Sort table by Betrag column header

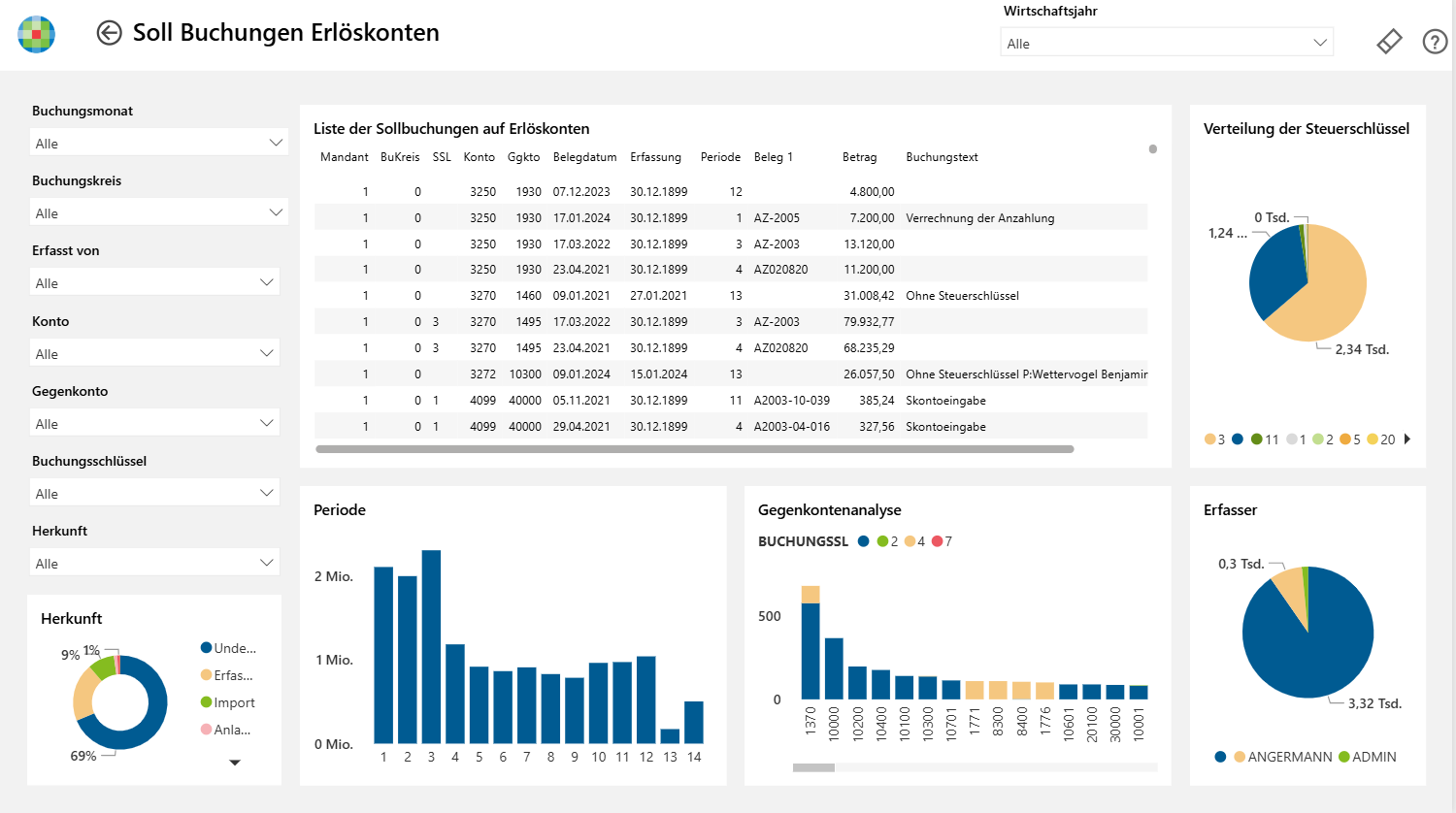coord(859,157)
